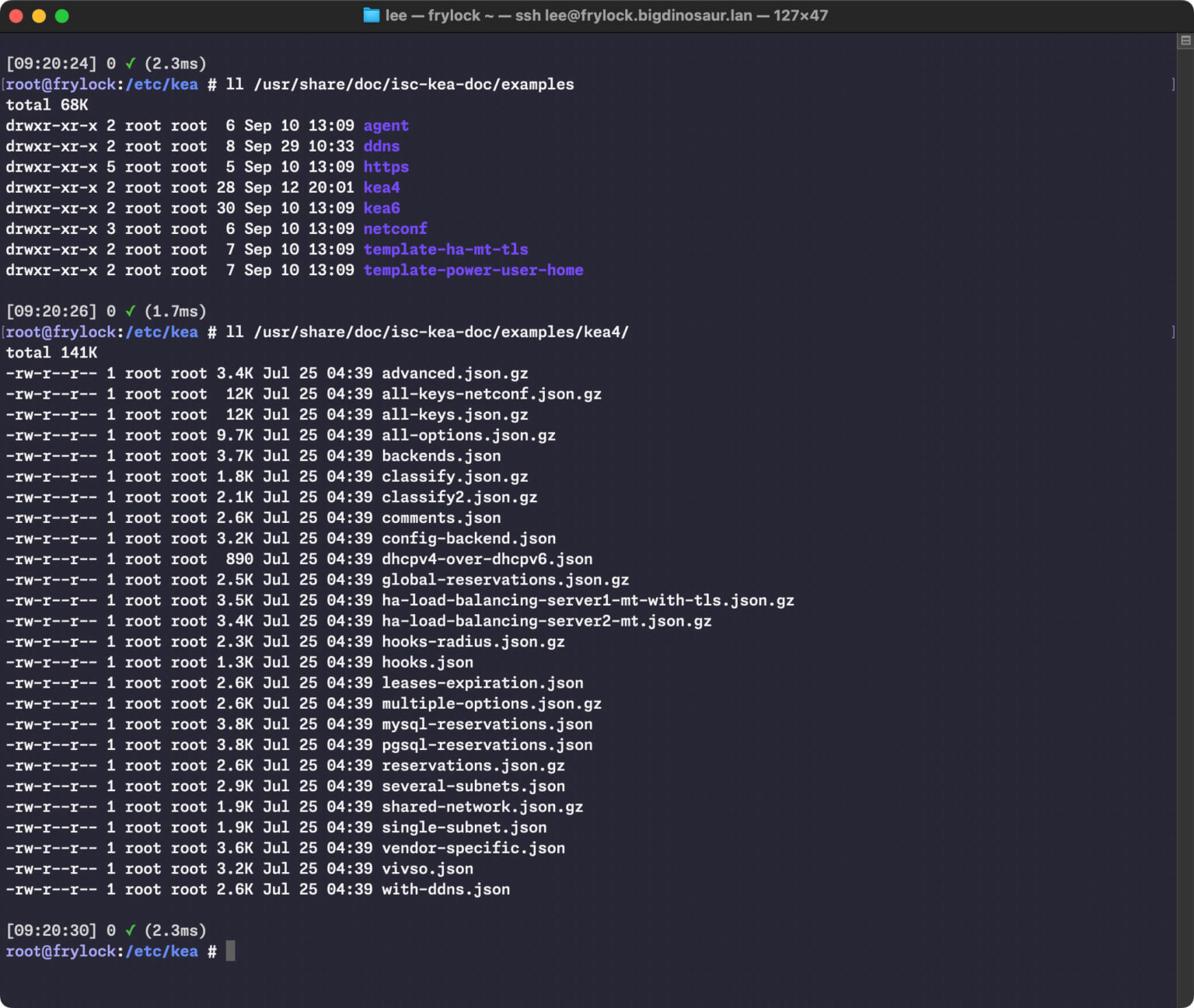Image resolution: width=1194 pixels, height=1008 pixels.
Task: Select the dhcpv4-over-dhcpv6.json filename
Action: [487, 559]
